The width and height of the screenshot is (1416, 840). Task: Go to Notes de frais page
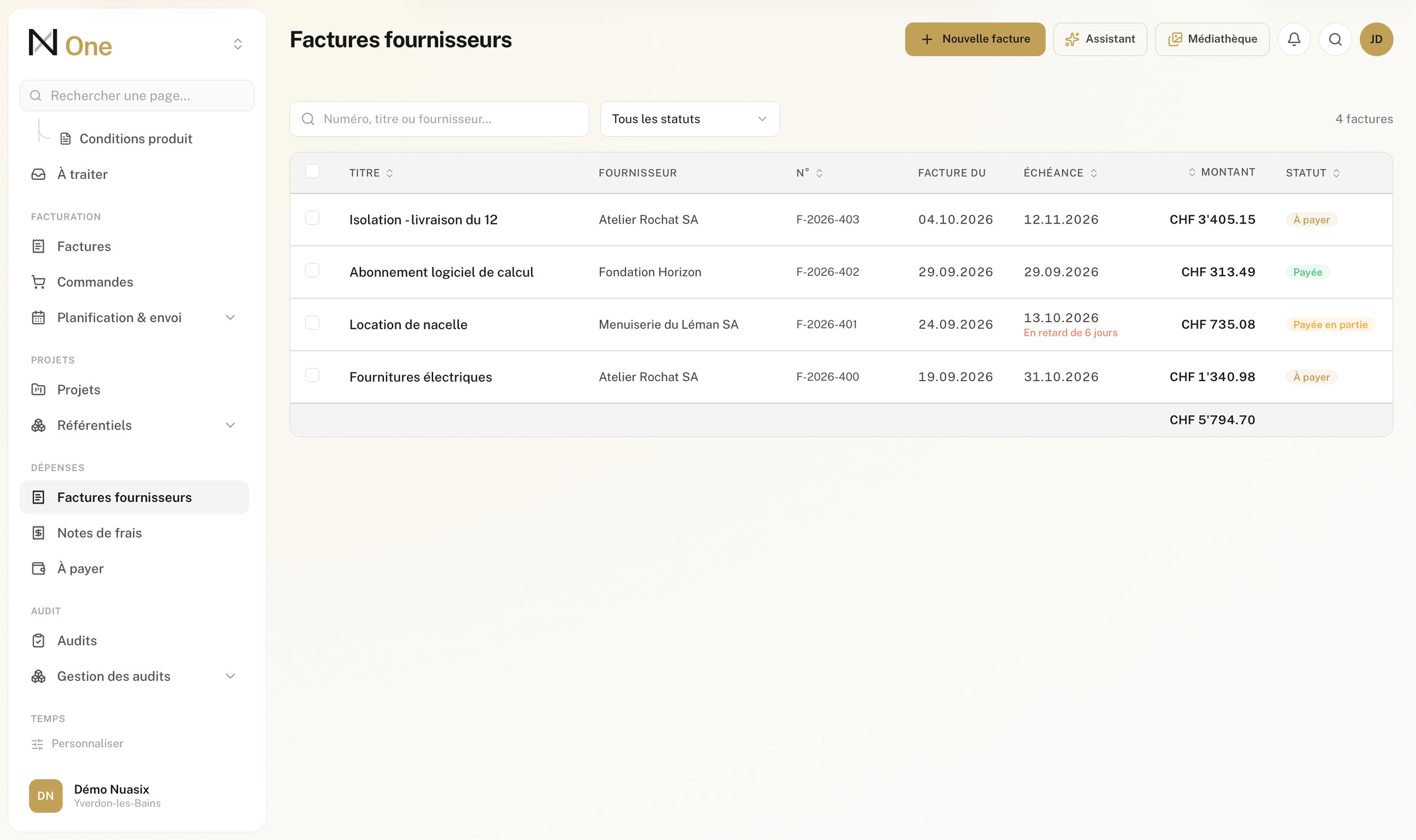pyautogui.click(x=135, y=533)
